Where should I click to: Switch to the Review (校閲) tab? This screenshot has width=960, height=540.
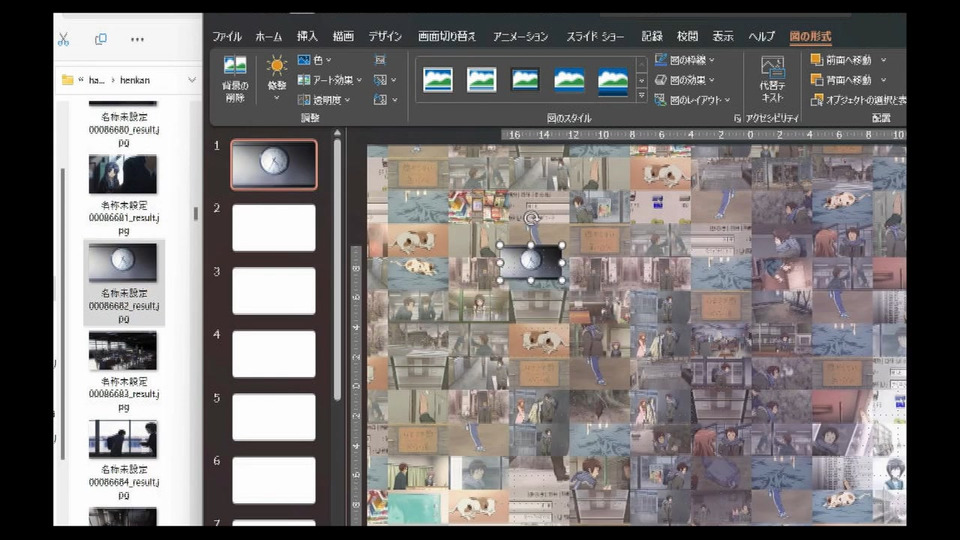click(687, 36)
